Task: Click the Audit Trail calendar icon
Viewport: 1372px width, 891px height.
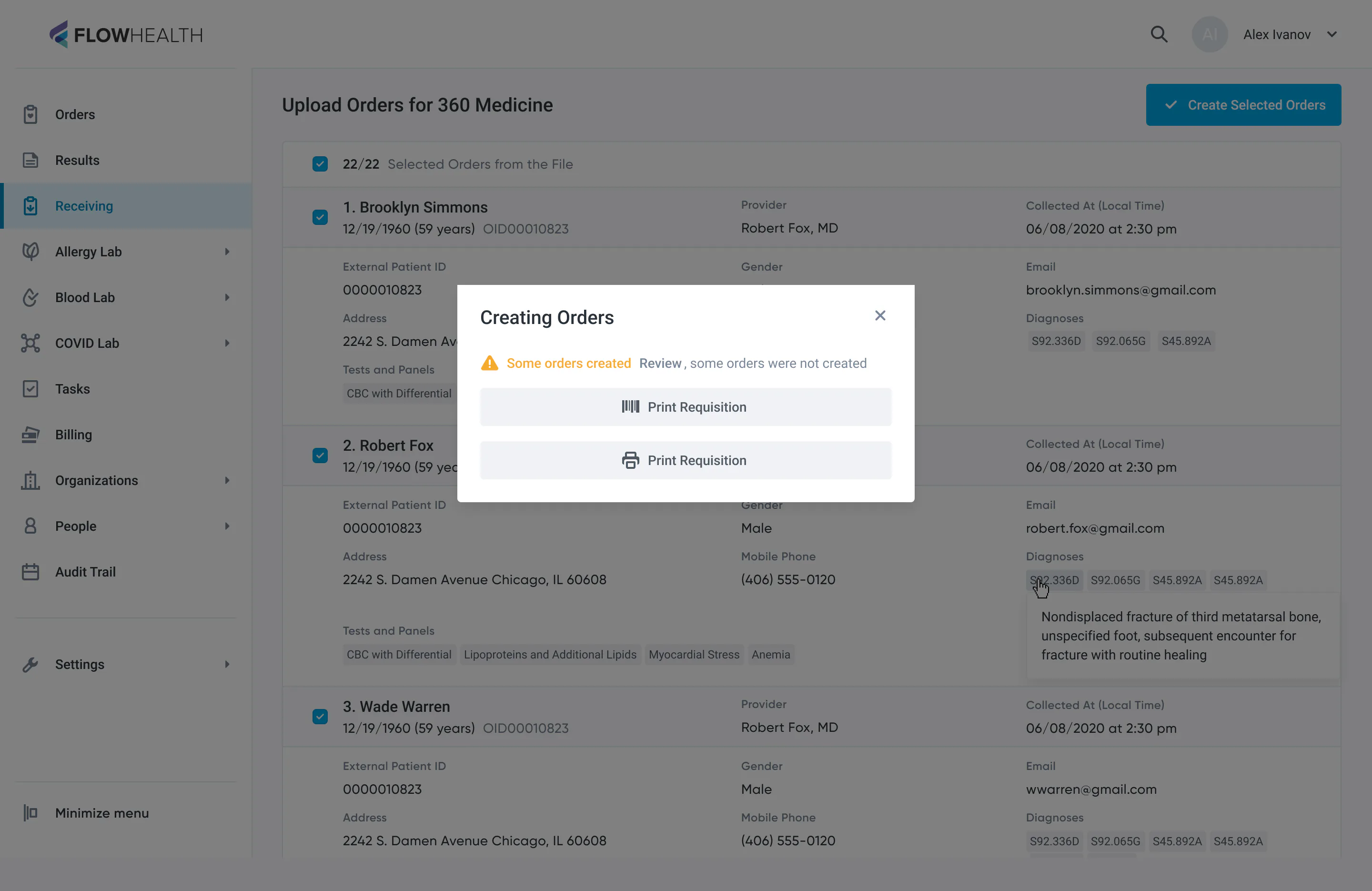Action: tap(30, 572)
